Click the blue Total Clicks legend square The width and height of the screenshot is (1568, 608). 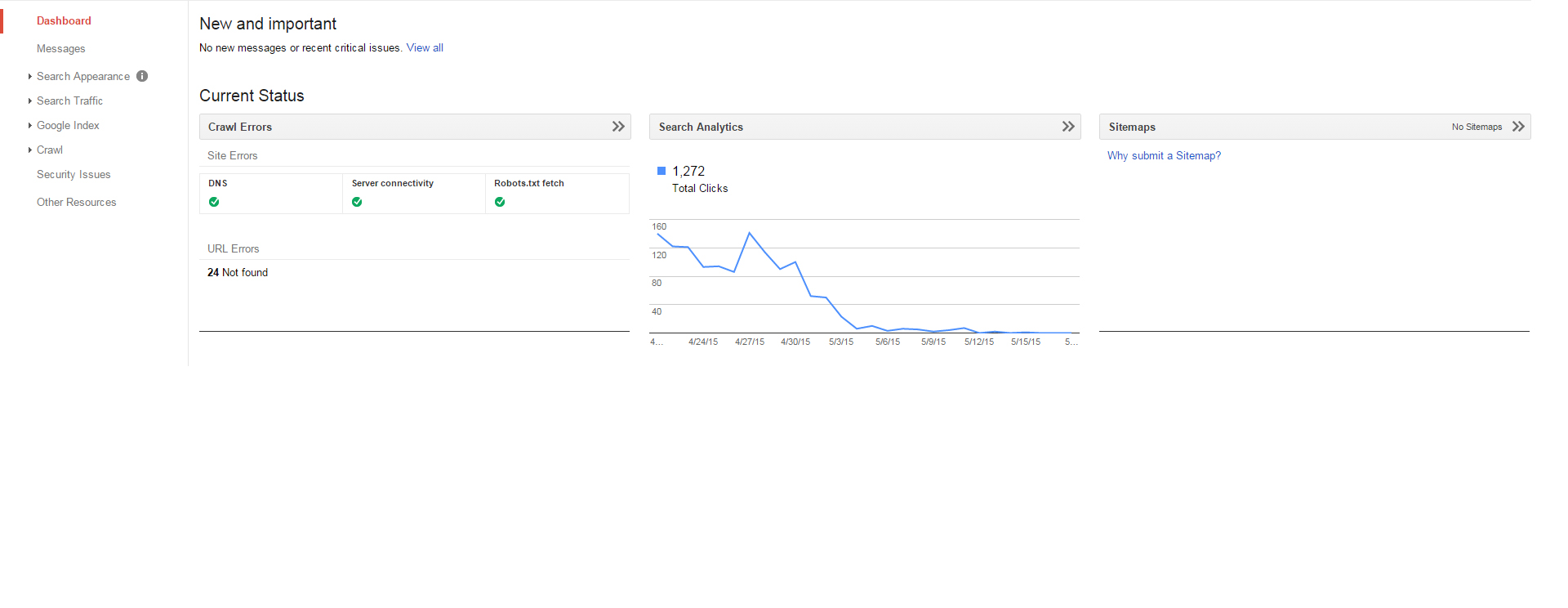pyautogui.click(x=661, y=171)
